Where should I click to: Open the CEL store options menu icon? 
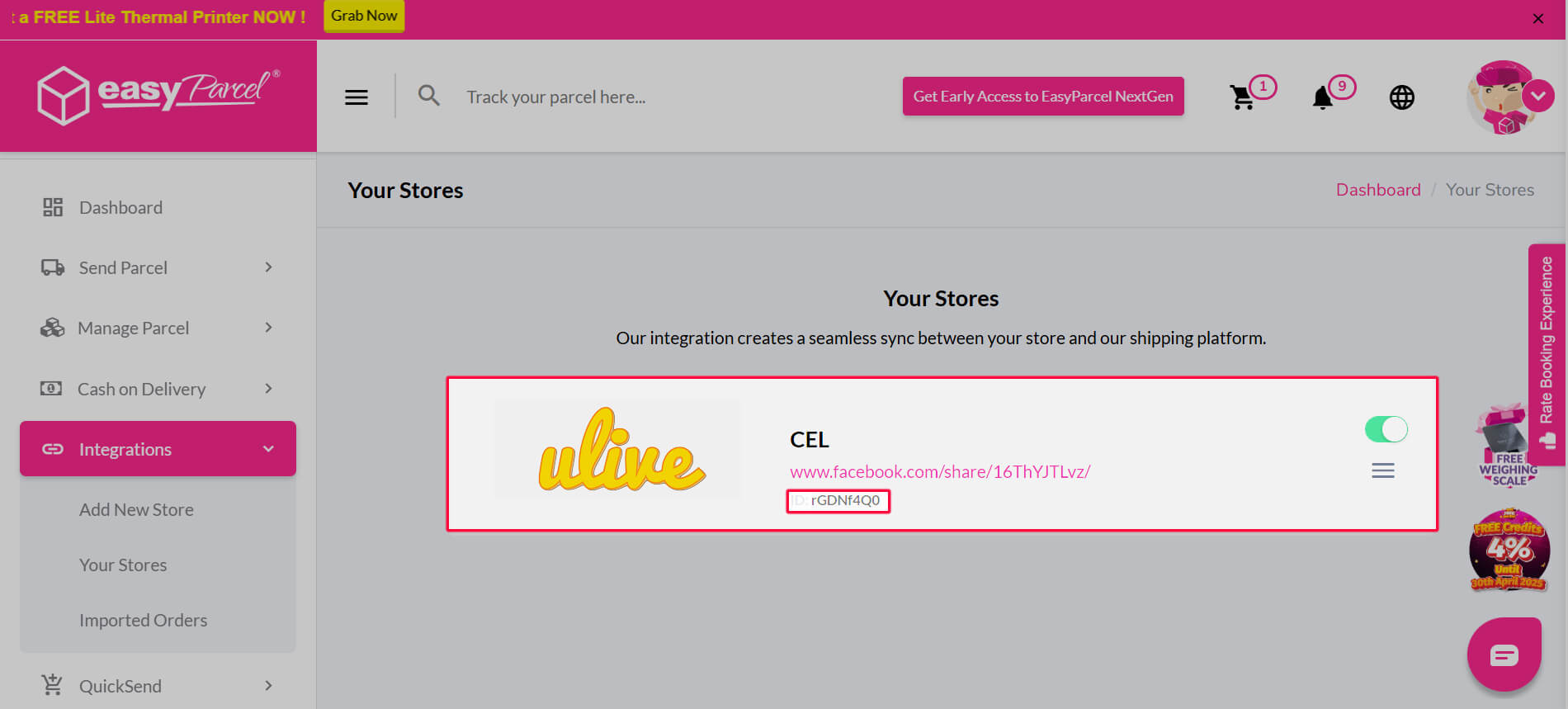click(1383, 470)
